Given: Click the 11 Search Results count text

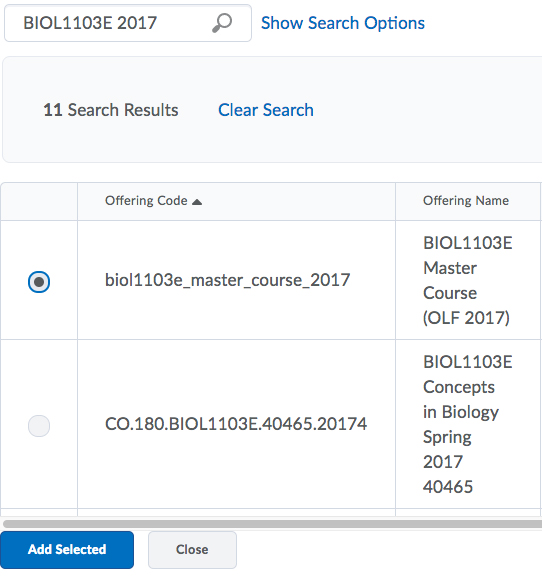Looking at the screenshot, I should (111, 110).
